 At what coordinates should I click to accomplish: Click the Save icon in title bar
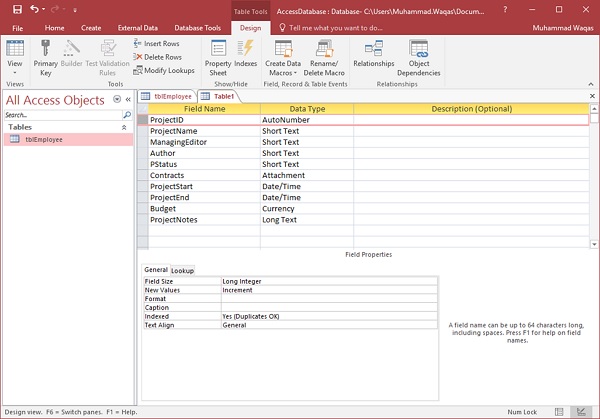pyautogui.click(x=17, y=9)
